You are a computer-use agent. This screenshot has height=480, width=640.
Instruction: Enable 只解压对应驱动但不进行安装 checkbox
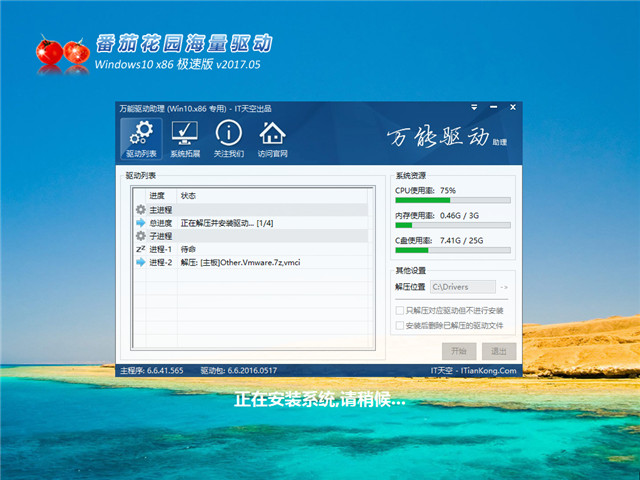tap(400, 311)
